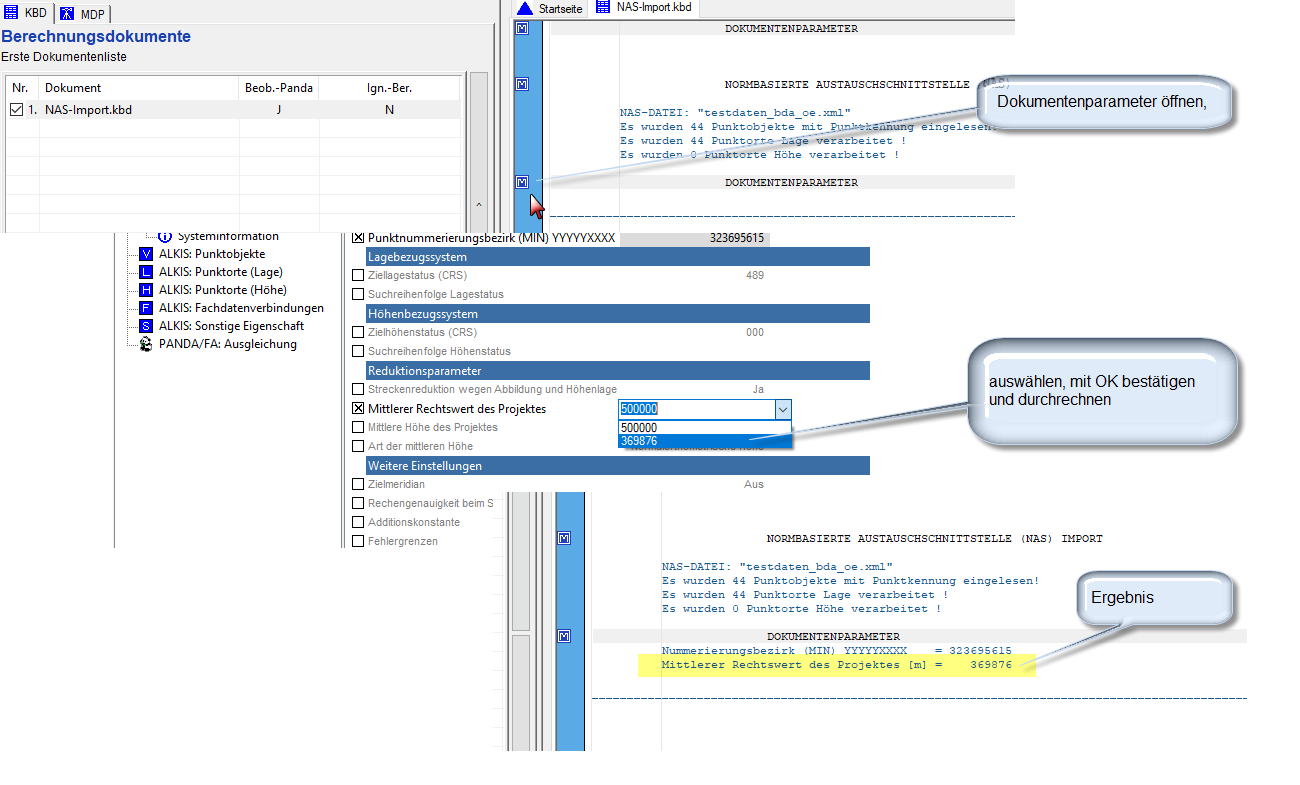Click the PANDA/FA: Ausgleichung icon
This screenshot has height=785, width=1300.
146,344
